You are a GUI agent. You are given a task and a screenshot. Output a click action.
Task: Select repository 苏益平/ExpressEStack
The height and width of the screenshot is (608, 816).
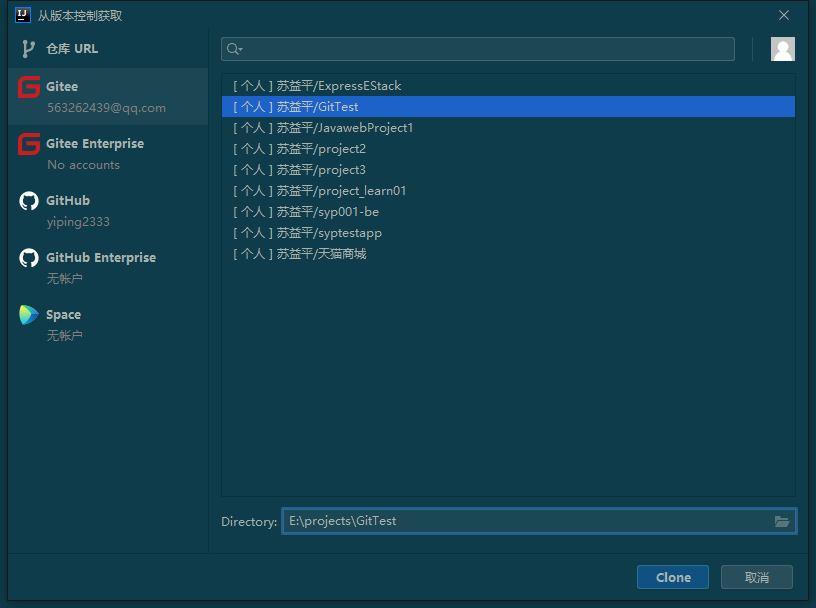click(508, 86)
